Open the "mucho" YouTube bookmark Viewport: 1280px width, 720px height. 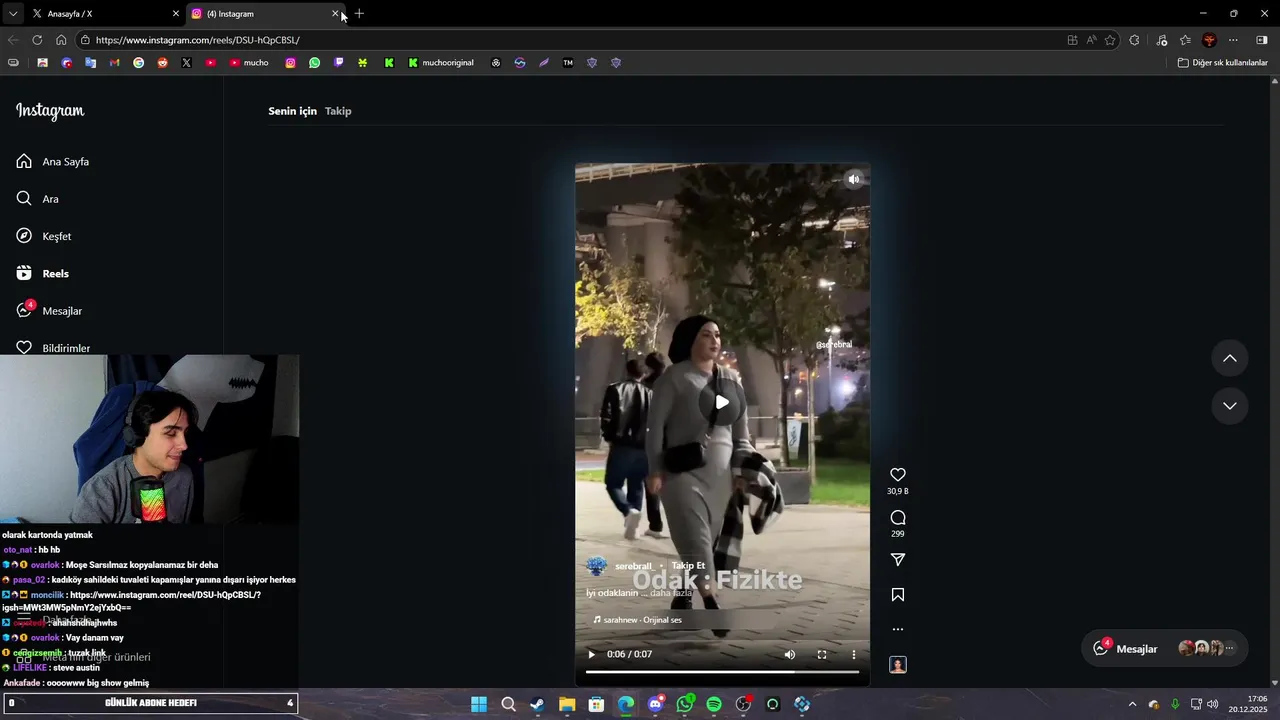click(x=249, y=63)
